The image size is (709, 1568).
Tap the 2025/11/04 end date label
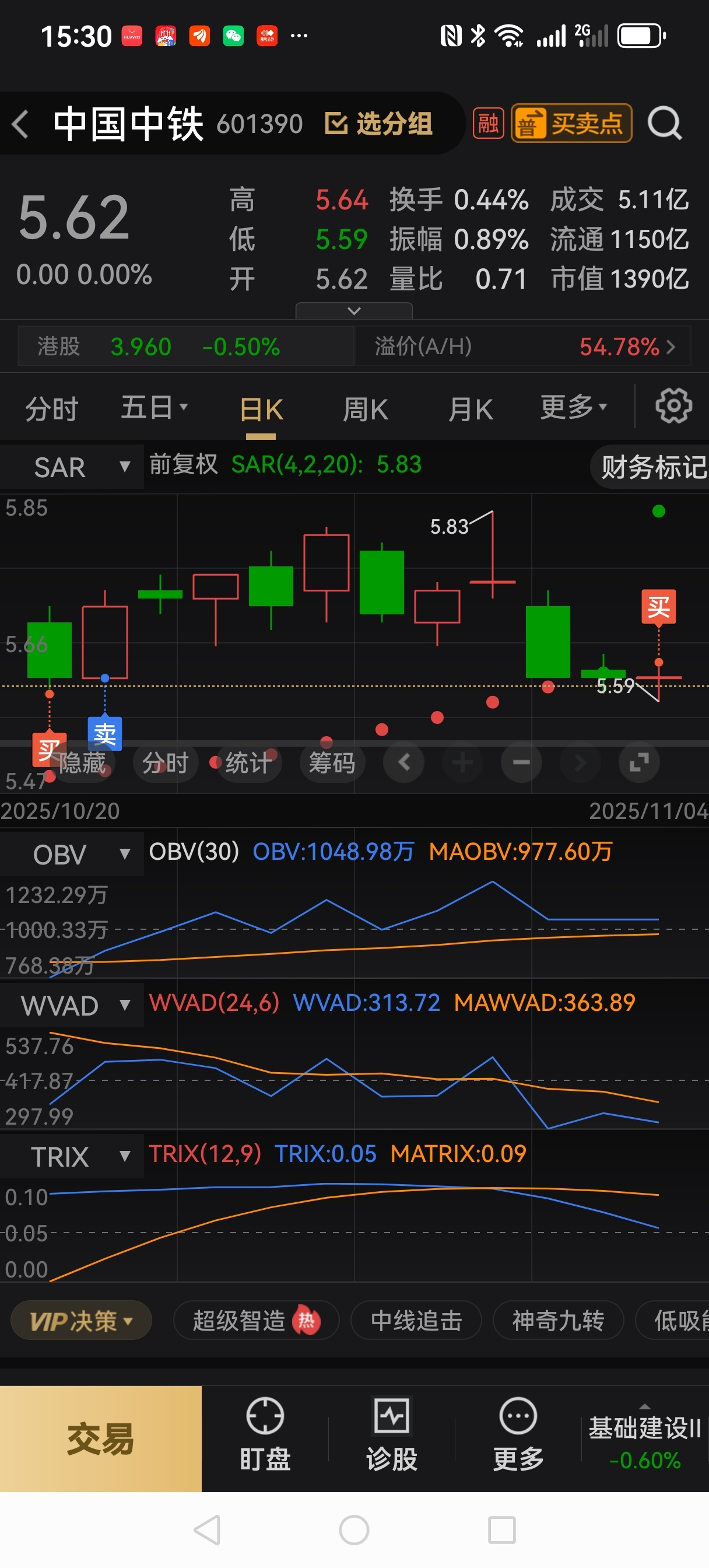point(648,811)
